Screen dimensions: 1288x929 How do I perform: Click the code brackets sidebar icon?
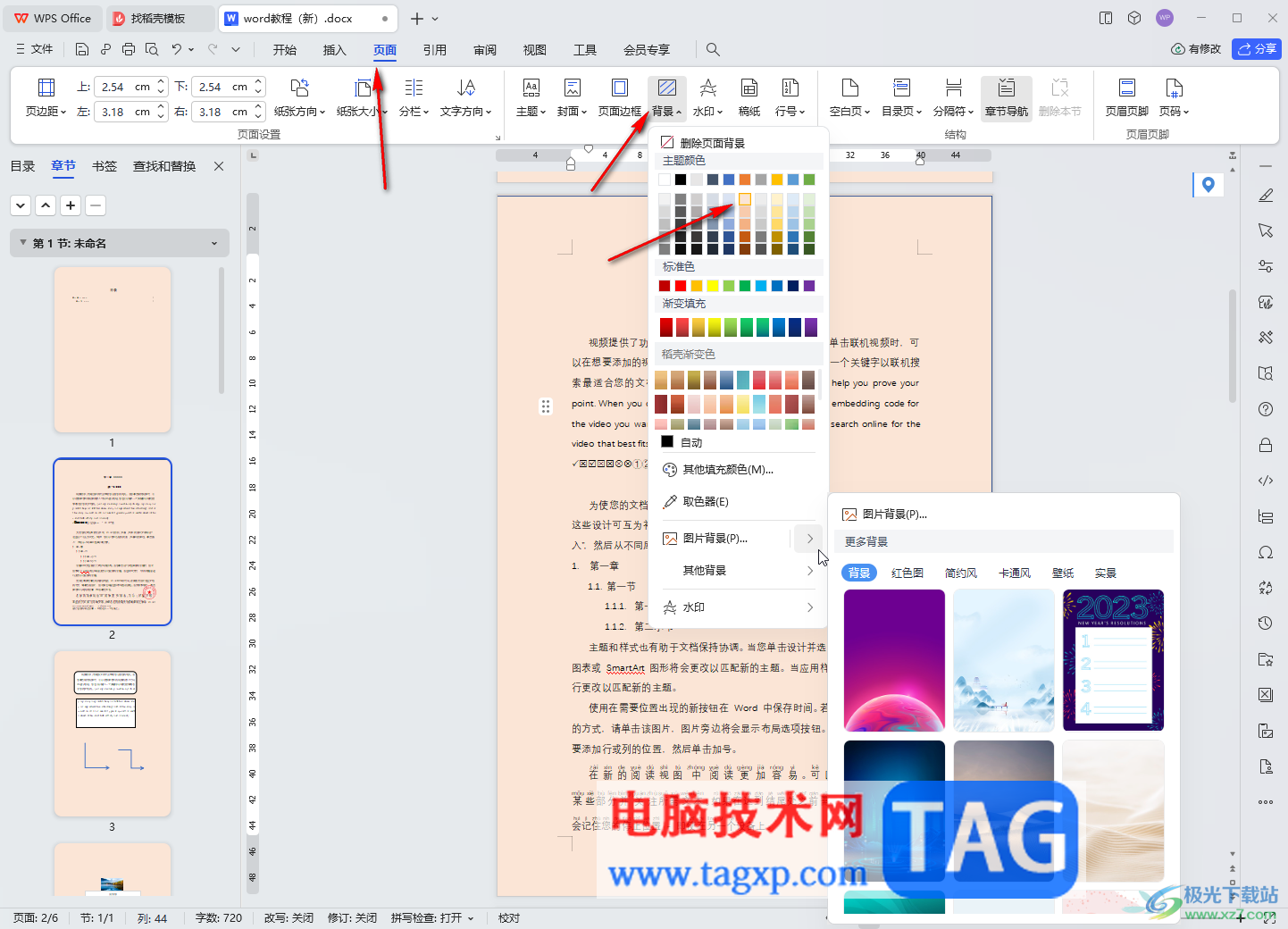1266,481
